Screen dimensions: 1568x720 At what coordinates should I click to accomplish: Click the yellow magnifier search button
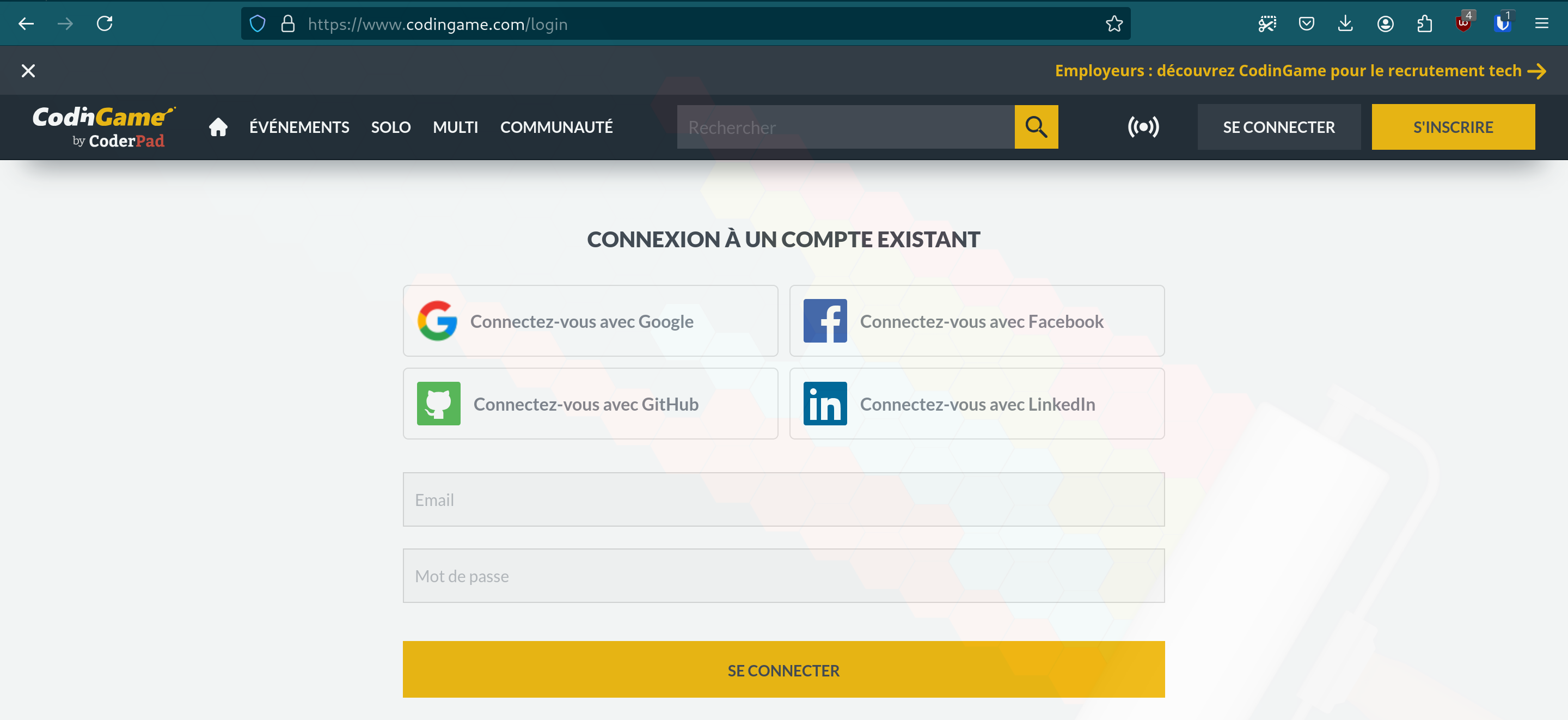point(1036,127)
